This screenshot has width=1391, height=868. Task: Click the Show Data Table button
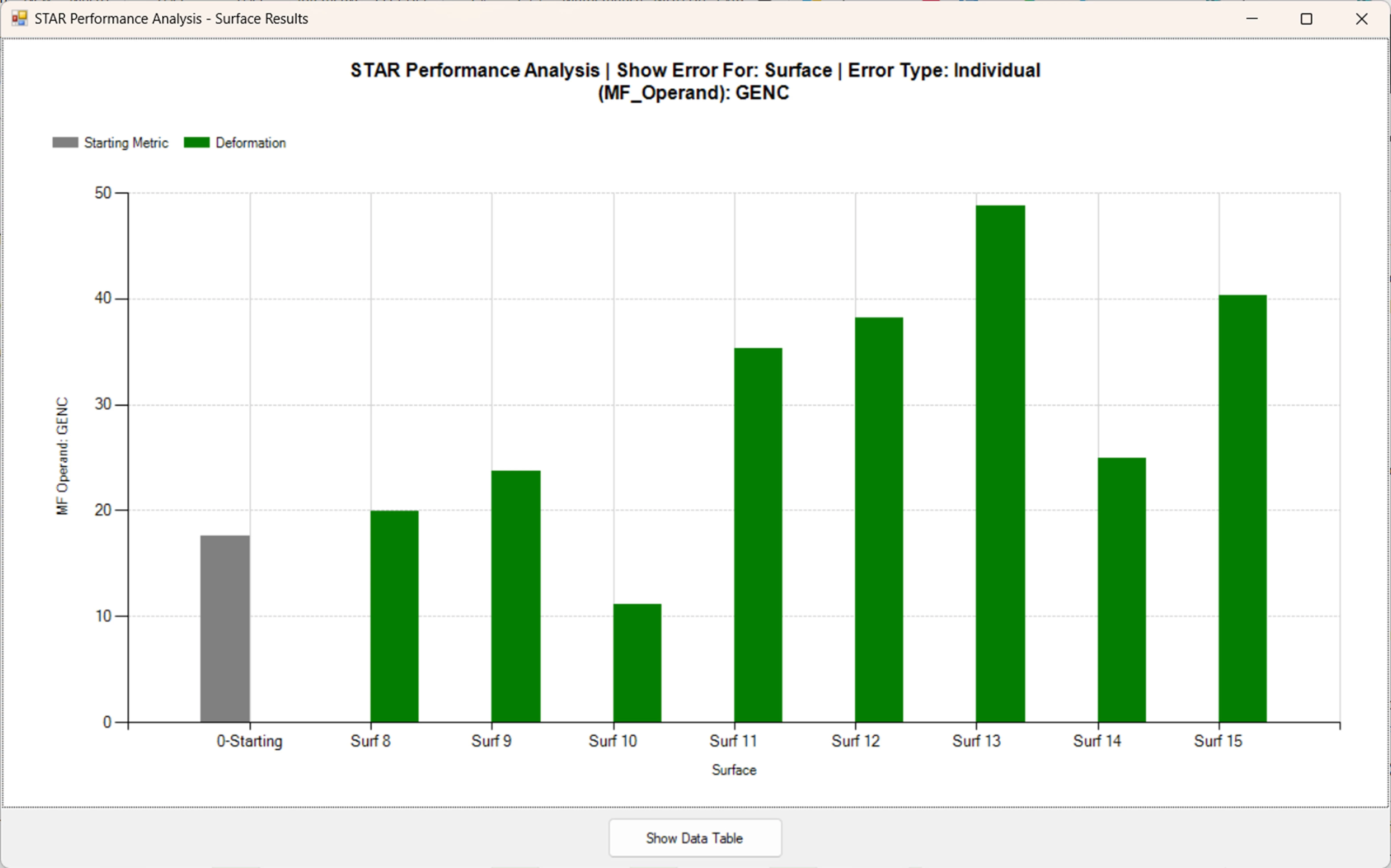tap(694, 838)
